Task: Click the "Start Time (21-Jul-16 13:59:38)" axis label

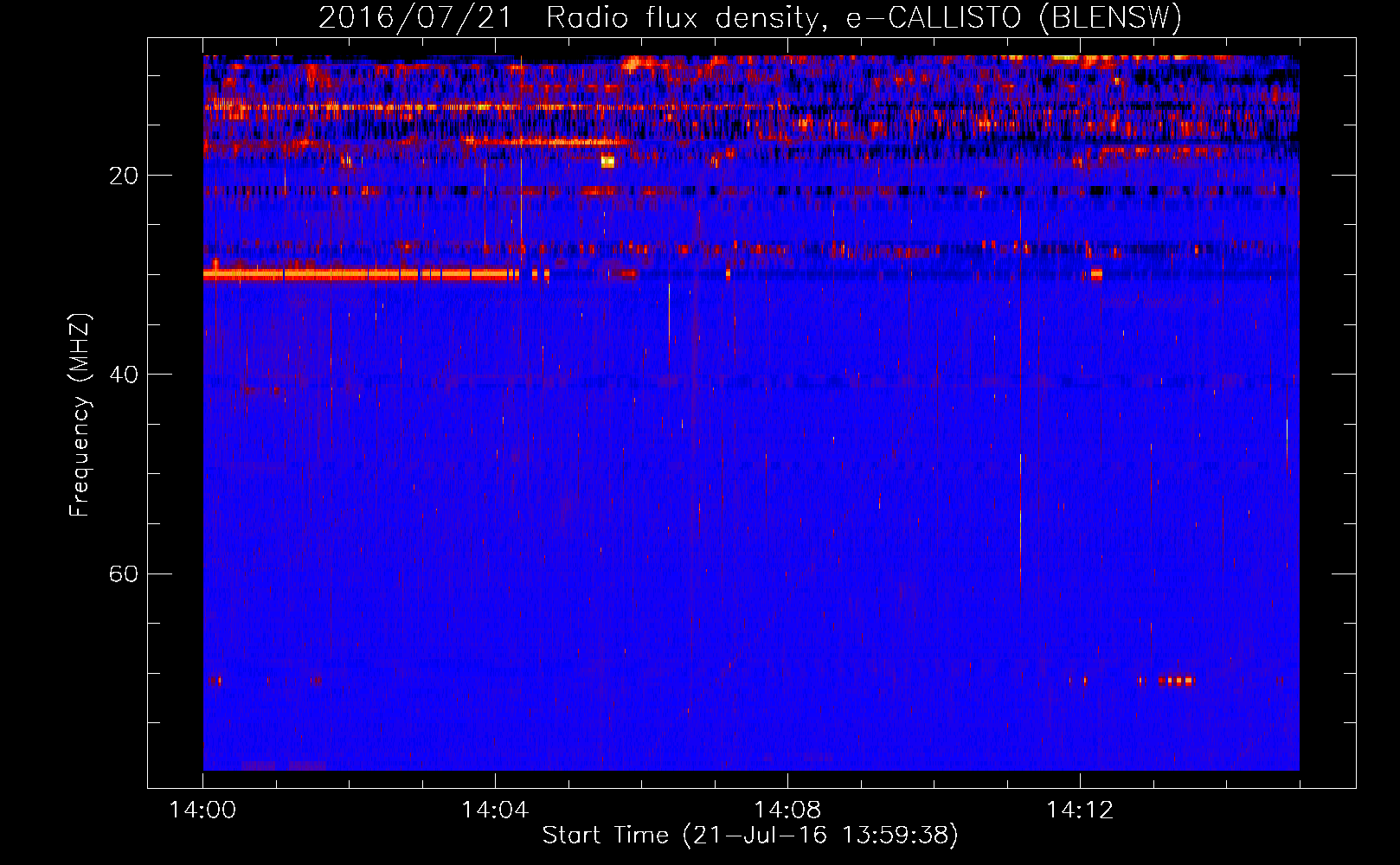Action: click(x=750, y=836)
